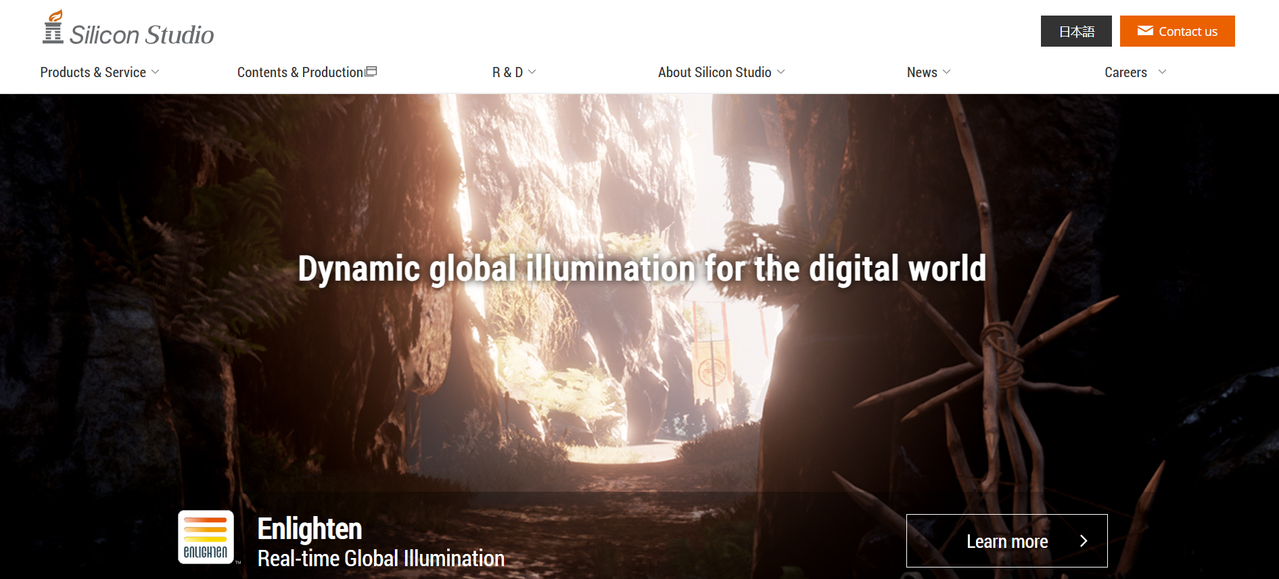
Task: Click the external-window icon beside Contents & Production
Action: (371, 71)
